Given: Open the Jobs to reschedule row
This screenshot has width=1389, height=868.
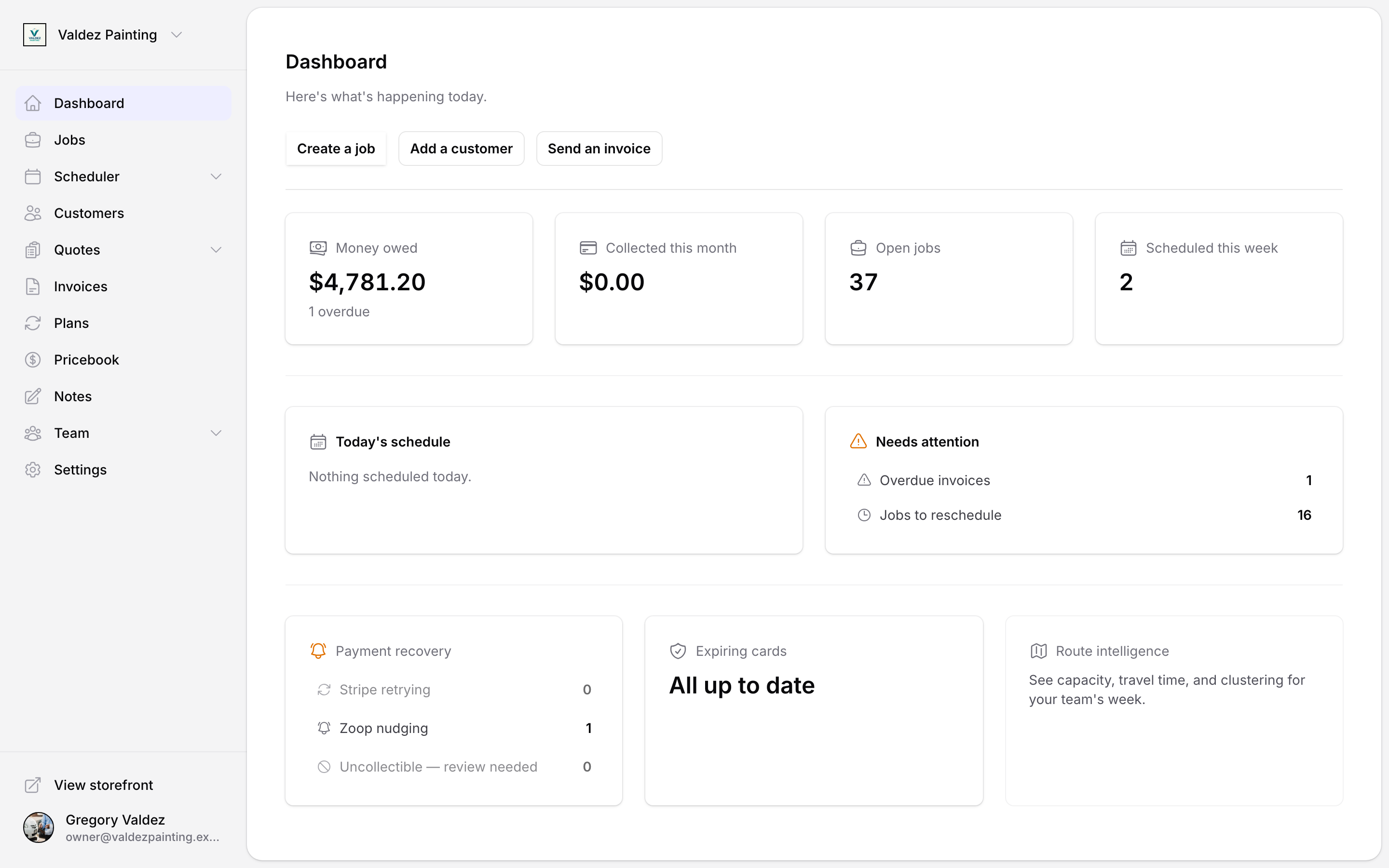Looking at the screenshot, I should pyautogui.click(x=1084, y=515).
